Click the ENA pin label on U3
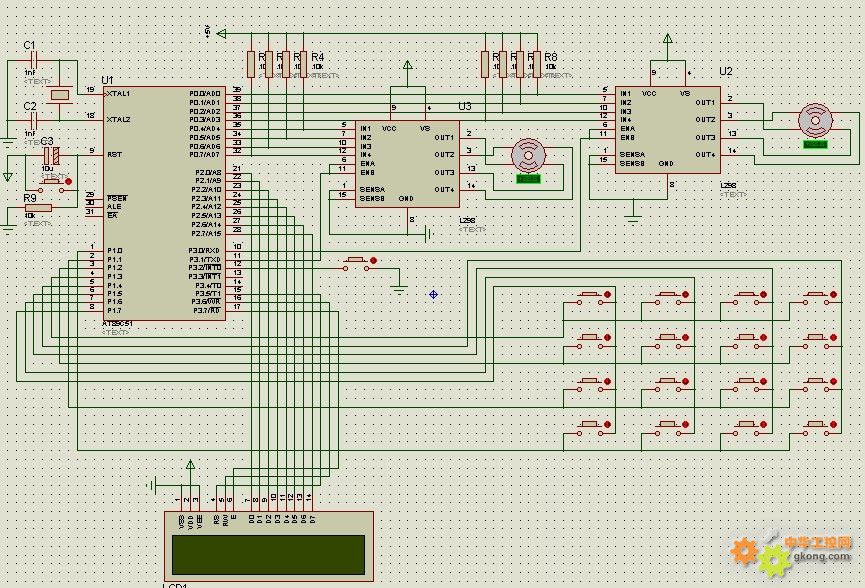This screenshot has height=588, width=865. pos(367,163)
